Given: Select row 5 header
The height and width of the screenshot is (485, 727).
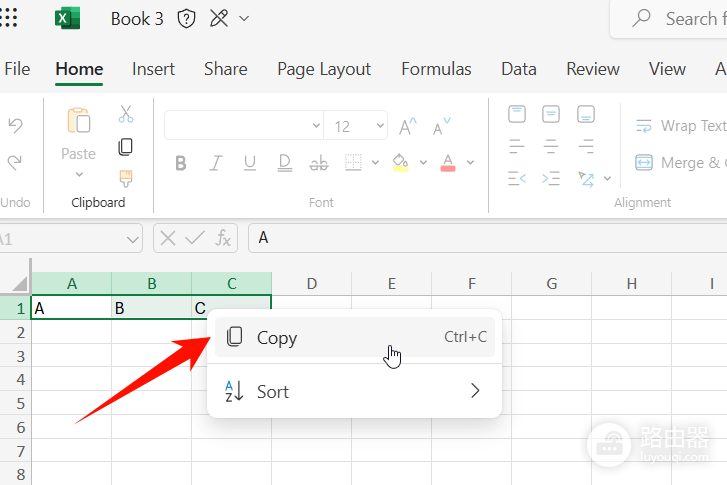Looking at the screenshot, I should (15, 403).
